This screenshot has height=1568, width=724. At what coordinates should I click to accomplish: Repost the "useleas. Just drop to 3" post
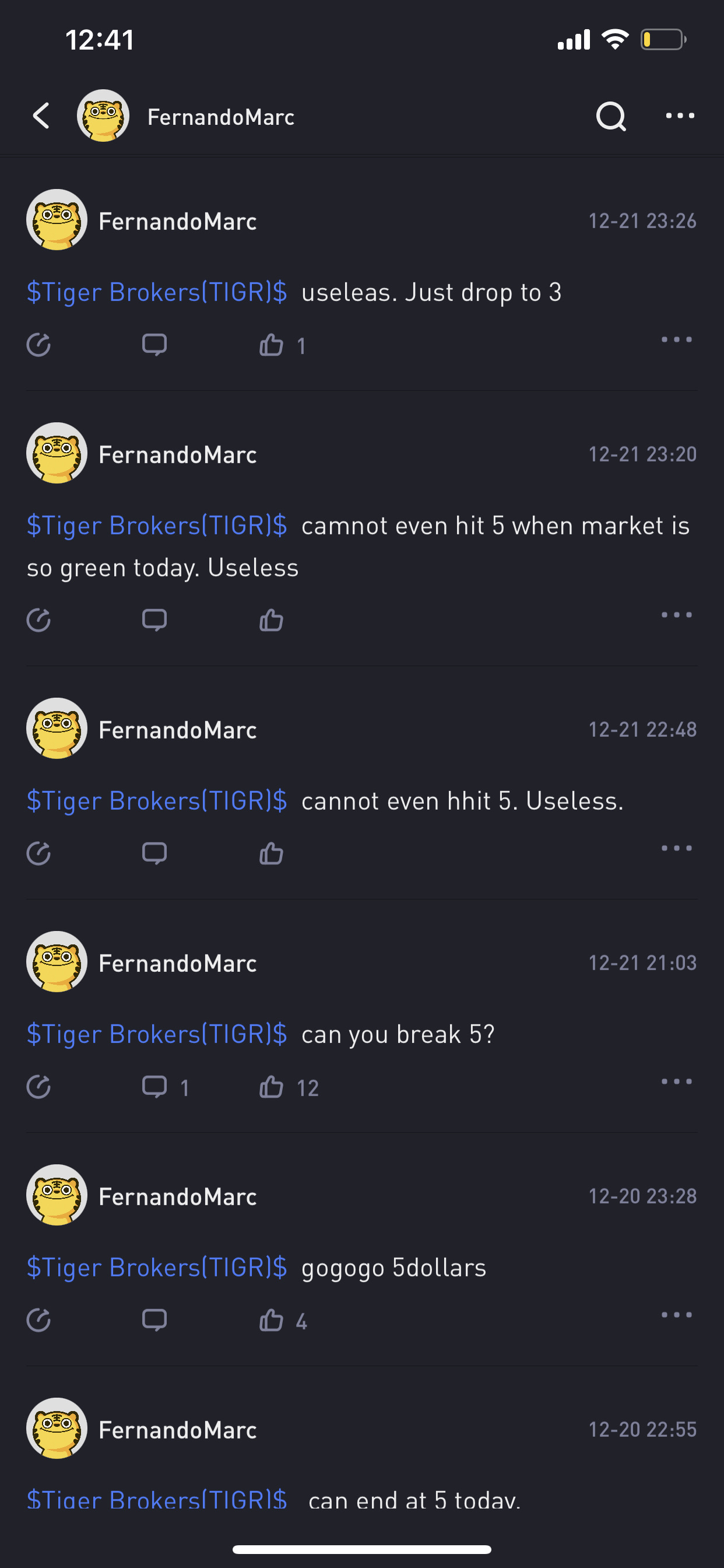38,345
